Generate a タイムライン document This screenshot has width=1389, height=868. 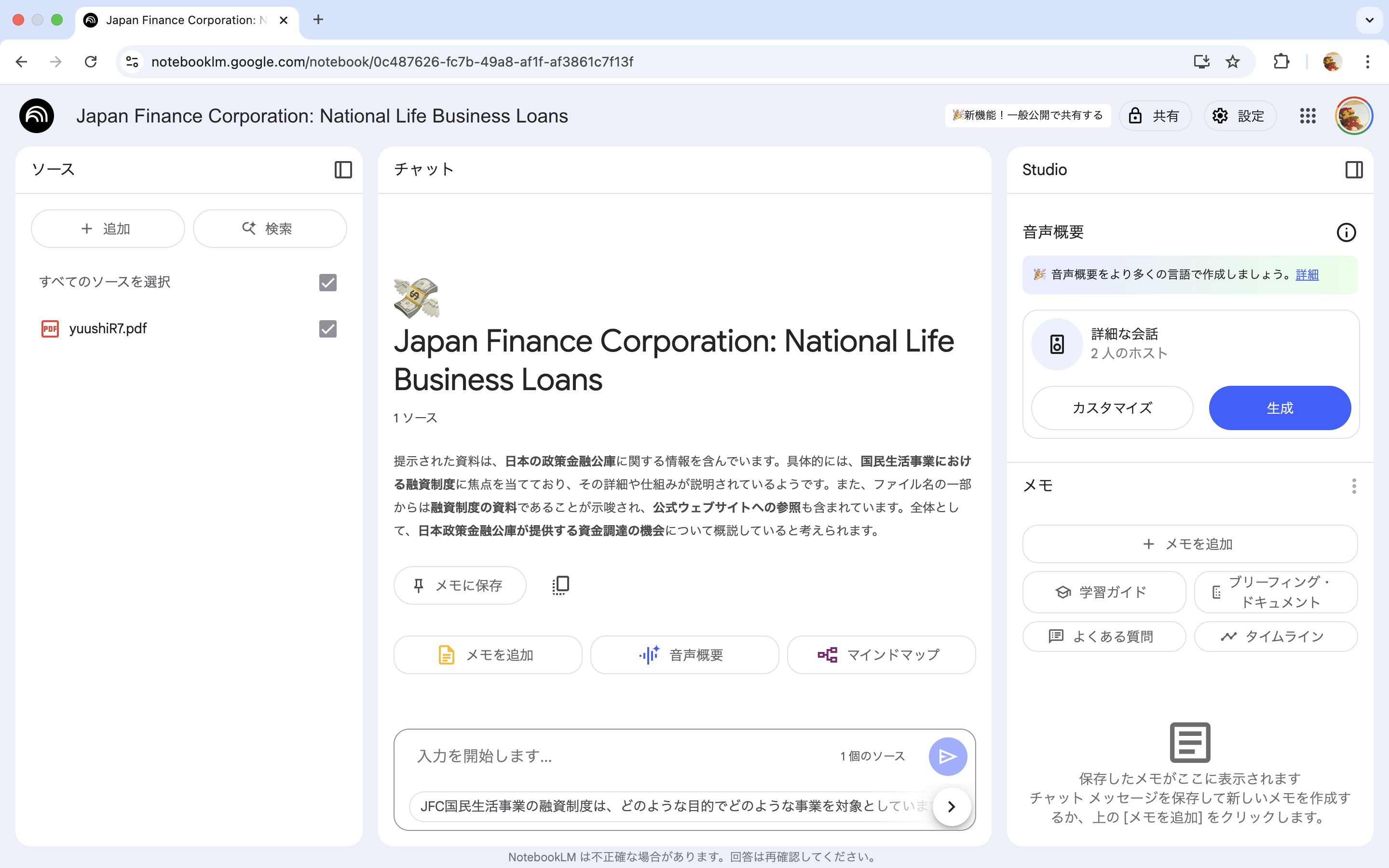tap(1275, 636)
